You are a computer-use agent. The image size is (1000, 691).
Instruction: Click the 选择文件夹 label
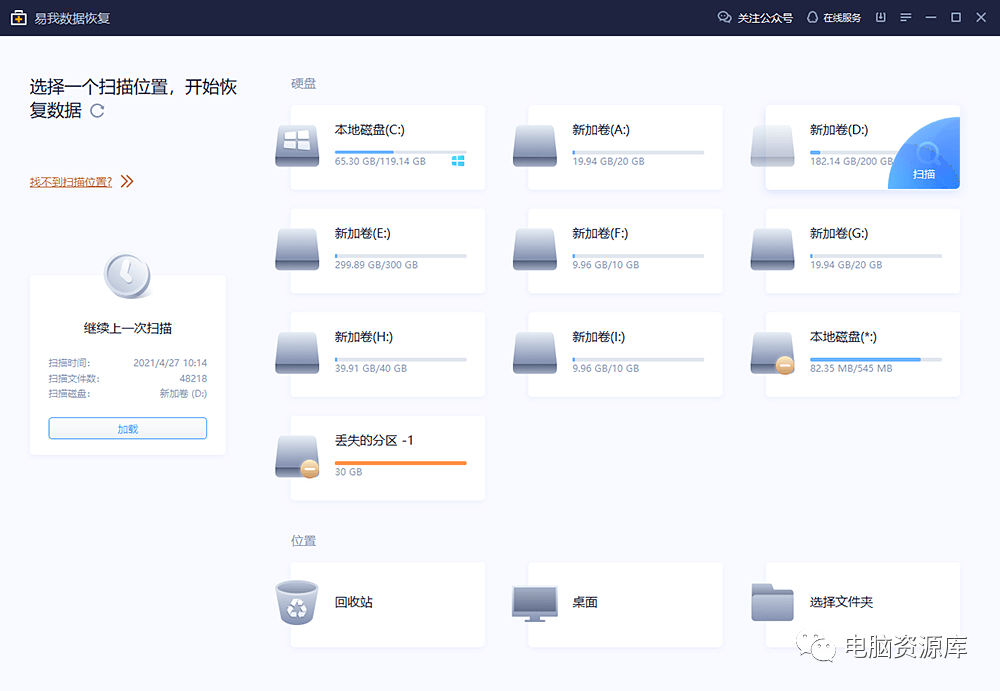point(841,602)
